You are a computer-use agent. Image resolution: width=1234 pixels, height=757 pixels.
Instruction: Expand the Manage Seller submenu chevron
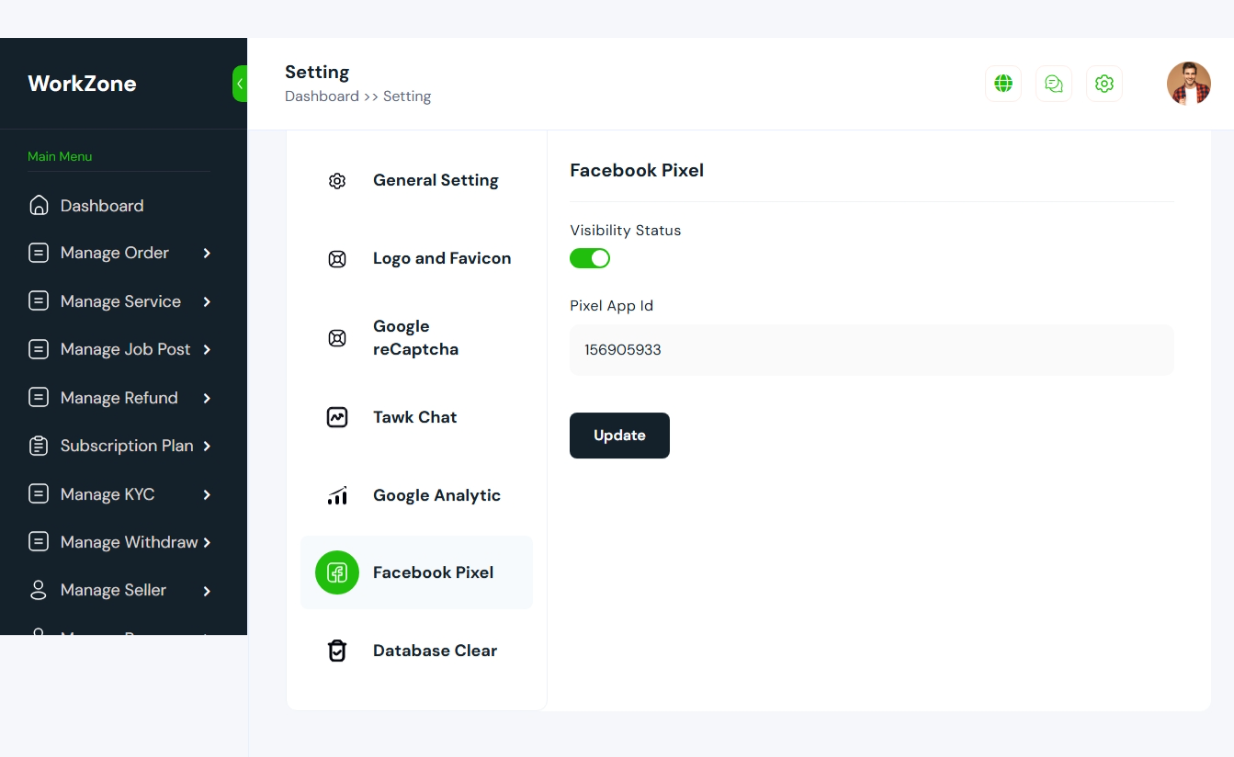(x=207, y=591)
